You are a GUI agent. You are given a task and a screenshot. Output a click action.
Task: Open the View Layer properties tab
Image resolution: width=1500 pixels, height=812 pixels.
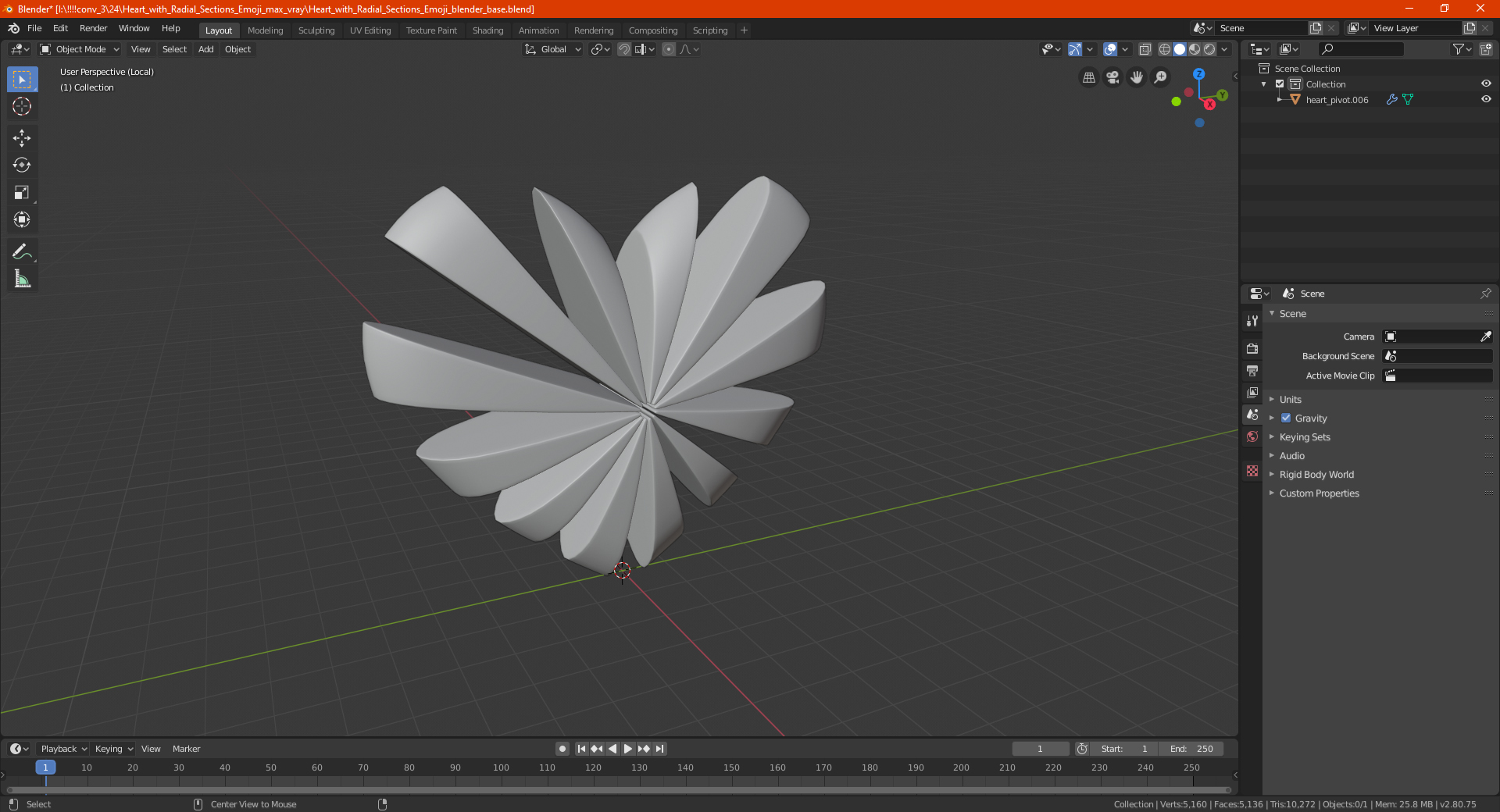click(1252, 392)
